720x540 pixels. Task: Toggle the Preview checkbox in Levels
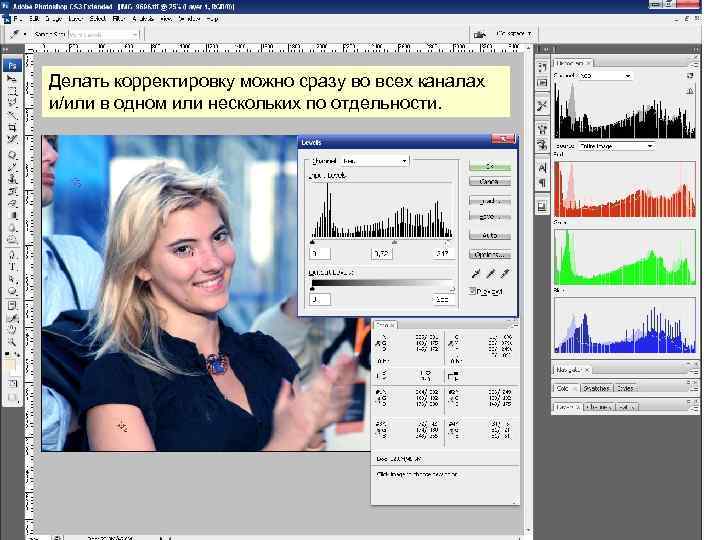click(472, 291)
